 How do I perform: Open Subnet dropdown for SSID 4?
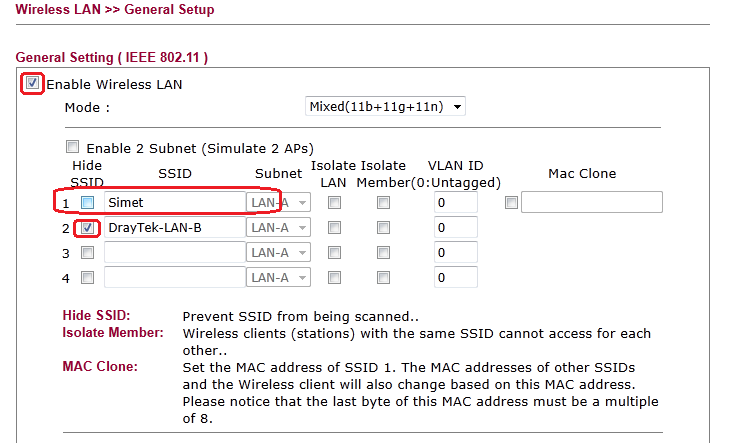pyautogui.click(x=279, y=278)
